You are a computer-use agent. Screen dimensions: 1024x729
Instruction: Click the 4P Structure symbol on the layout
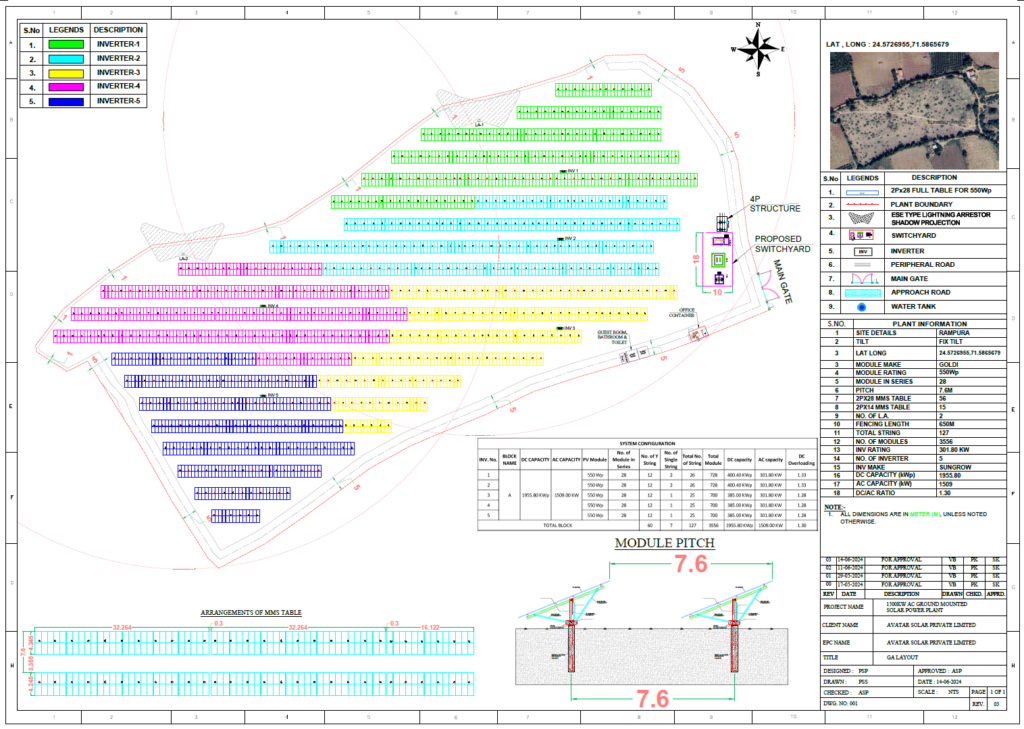pyautogui.click(x=722, y=222)
